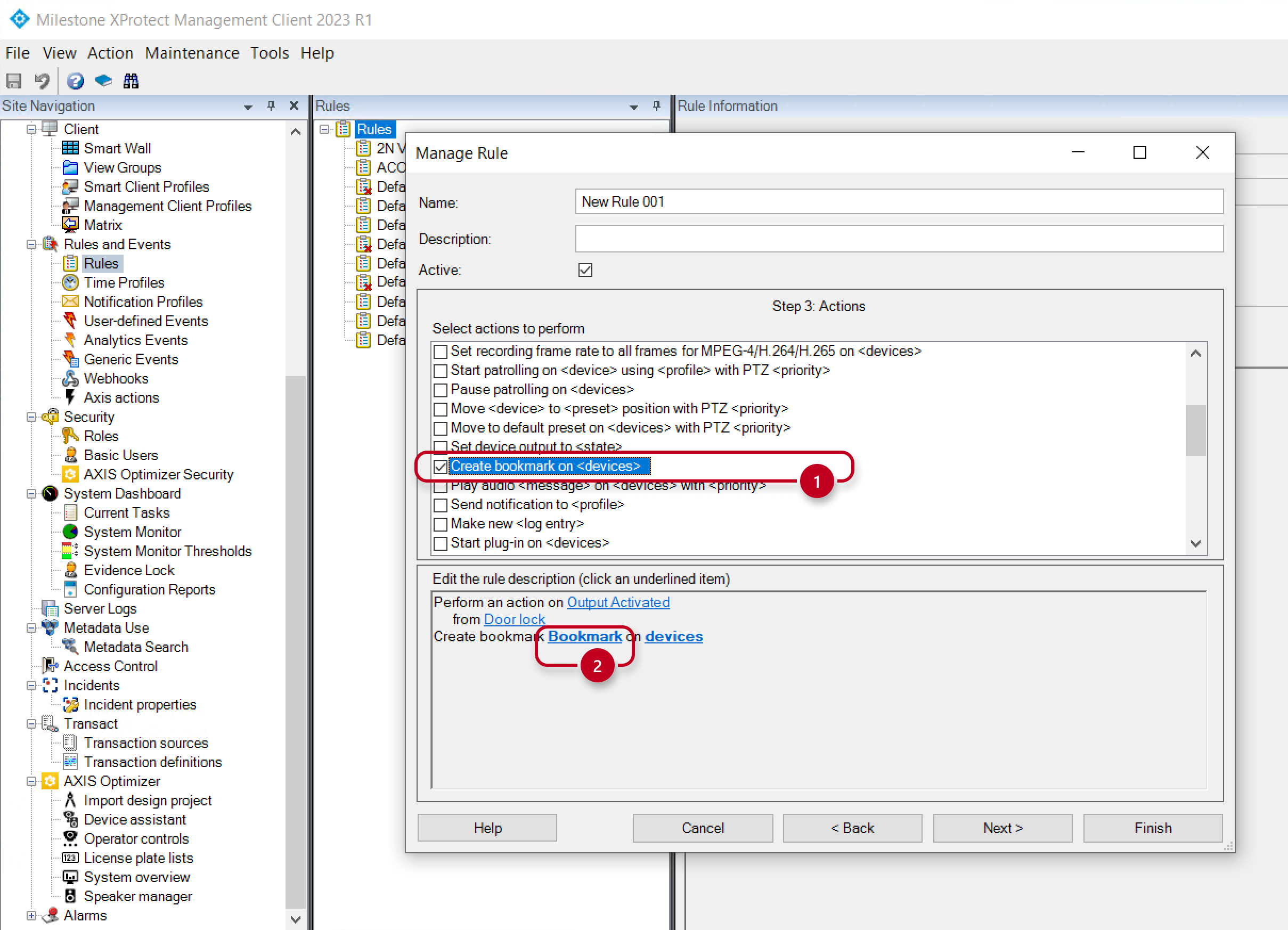Check Send notification to profile action
This screenshot has height=930, width=1288.
coord(440,505)
